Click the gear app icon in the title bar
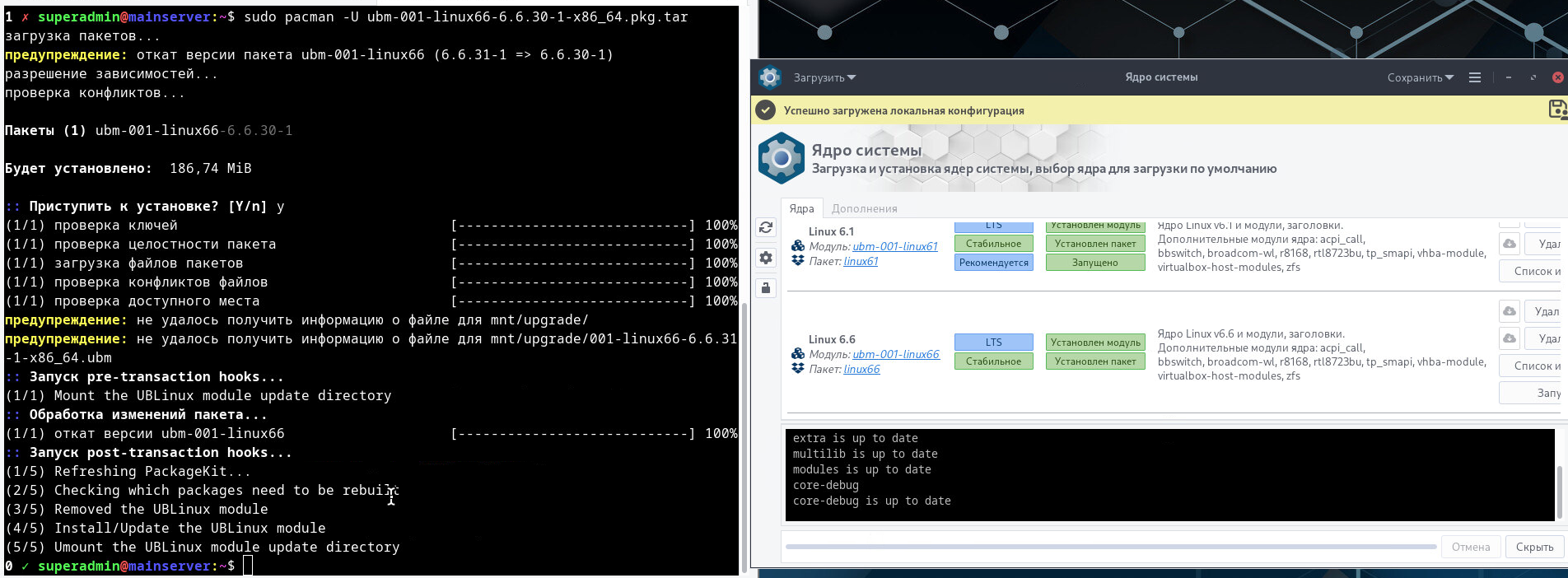Screen dimensions: 1568x578 click(x=770, y=77)
